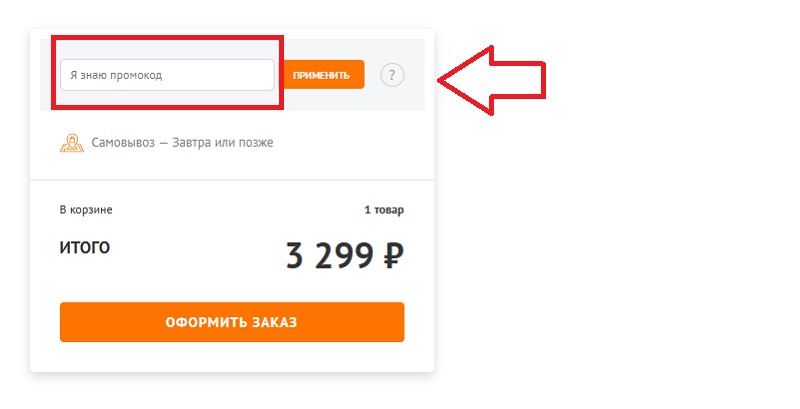Click the divider line above cart summary
This screenshot has height=409, width=800.
tap(232, 180)
